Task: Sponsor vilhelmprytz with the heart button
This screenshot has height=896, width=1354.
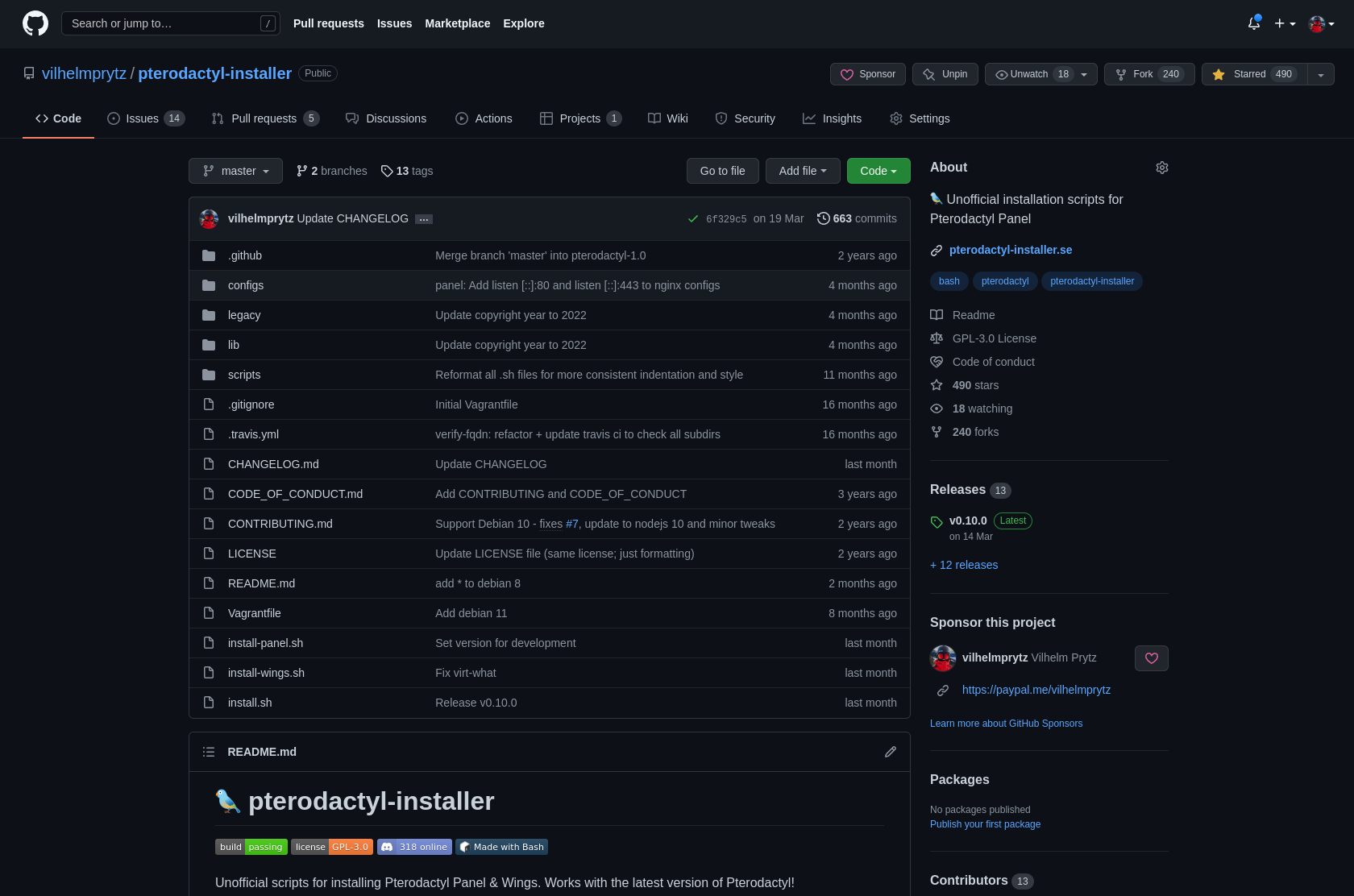Action: 1152,658
